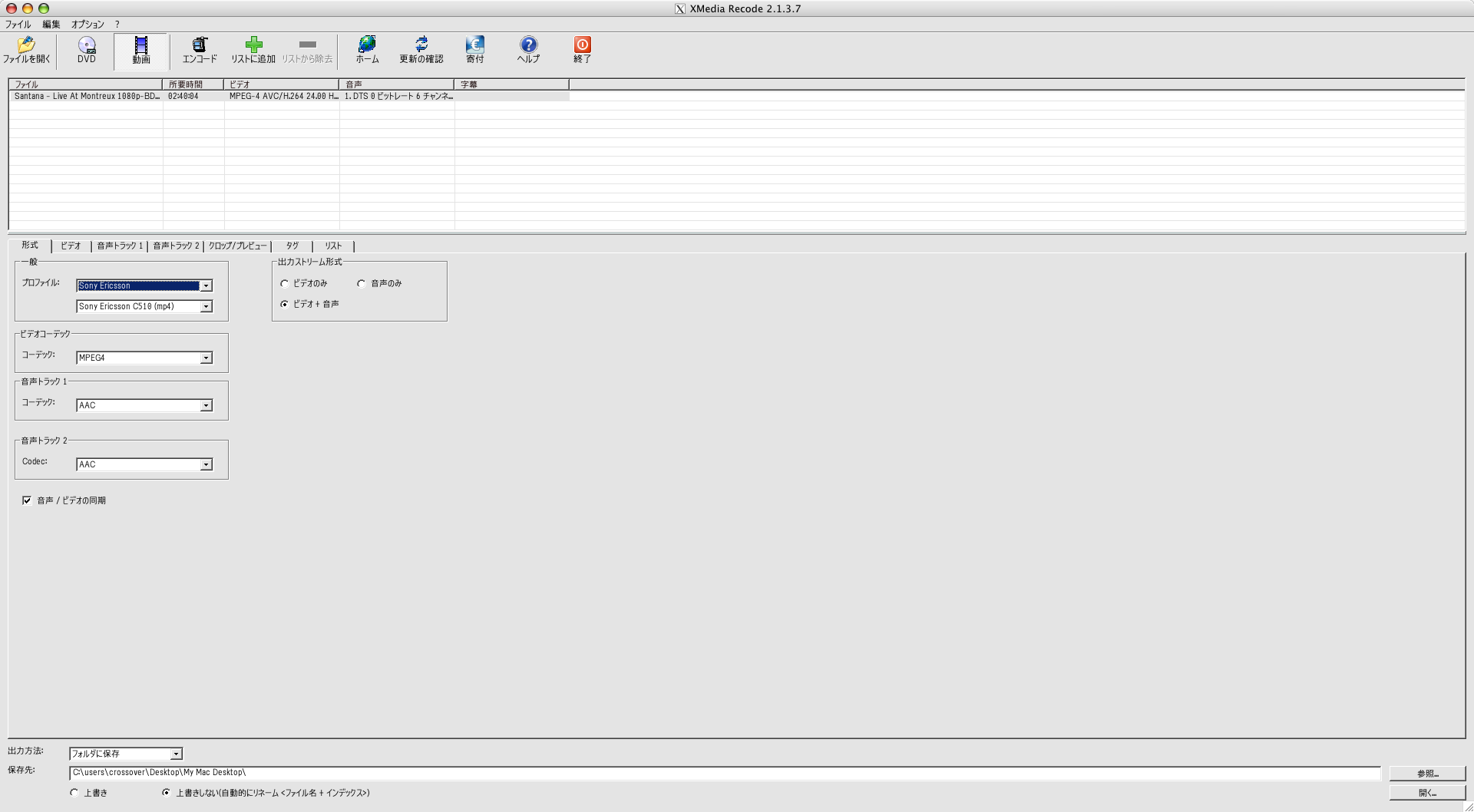Click the 字幕 column header
The height and width of the screenshot is (812, 1474).
[512, 84]
